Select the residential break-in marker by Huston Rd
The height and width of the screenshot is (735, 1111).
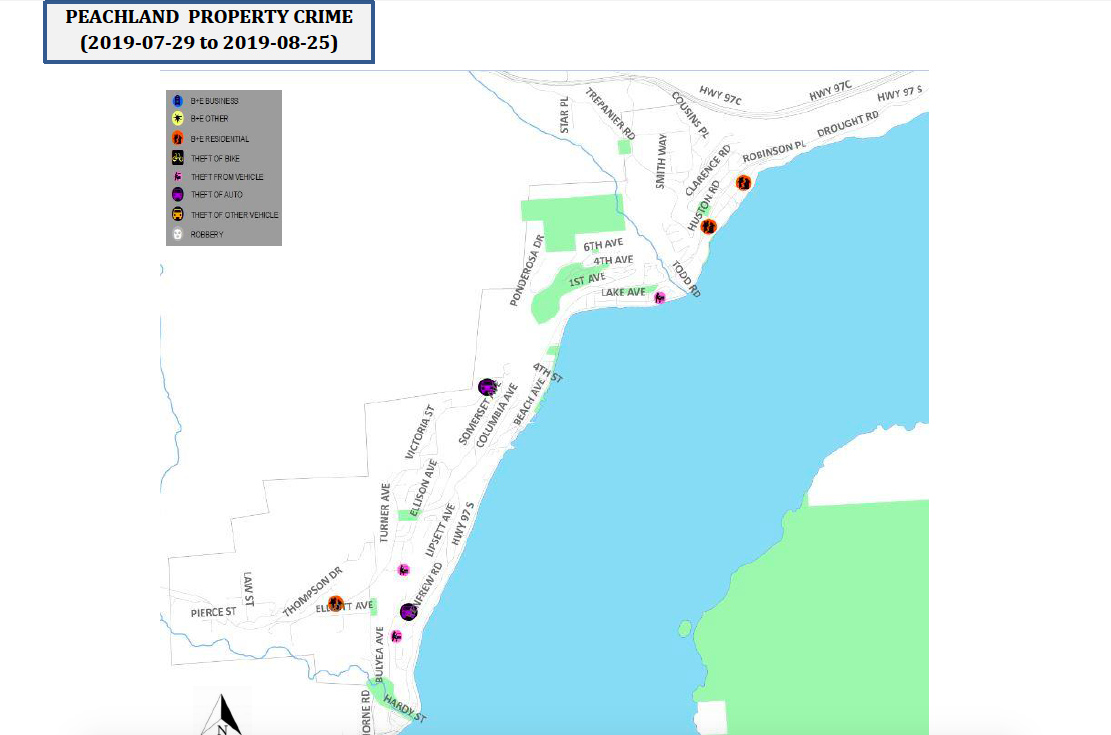pos(708,226)
